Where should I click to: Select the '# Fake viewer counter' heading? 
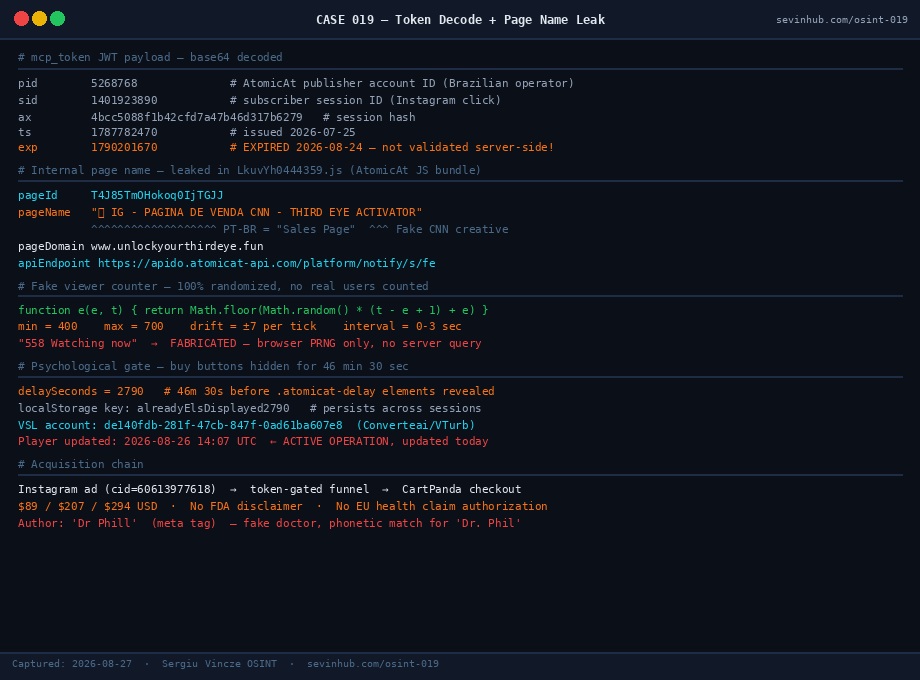click(223, 286)
